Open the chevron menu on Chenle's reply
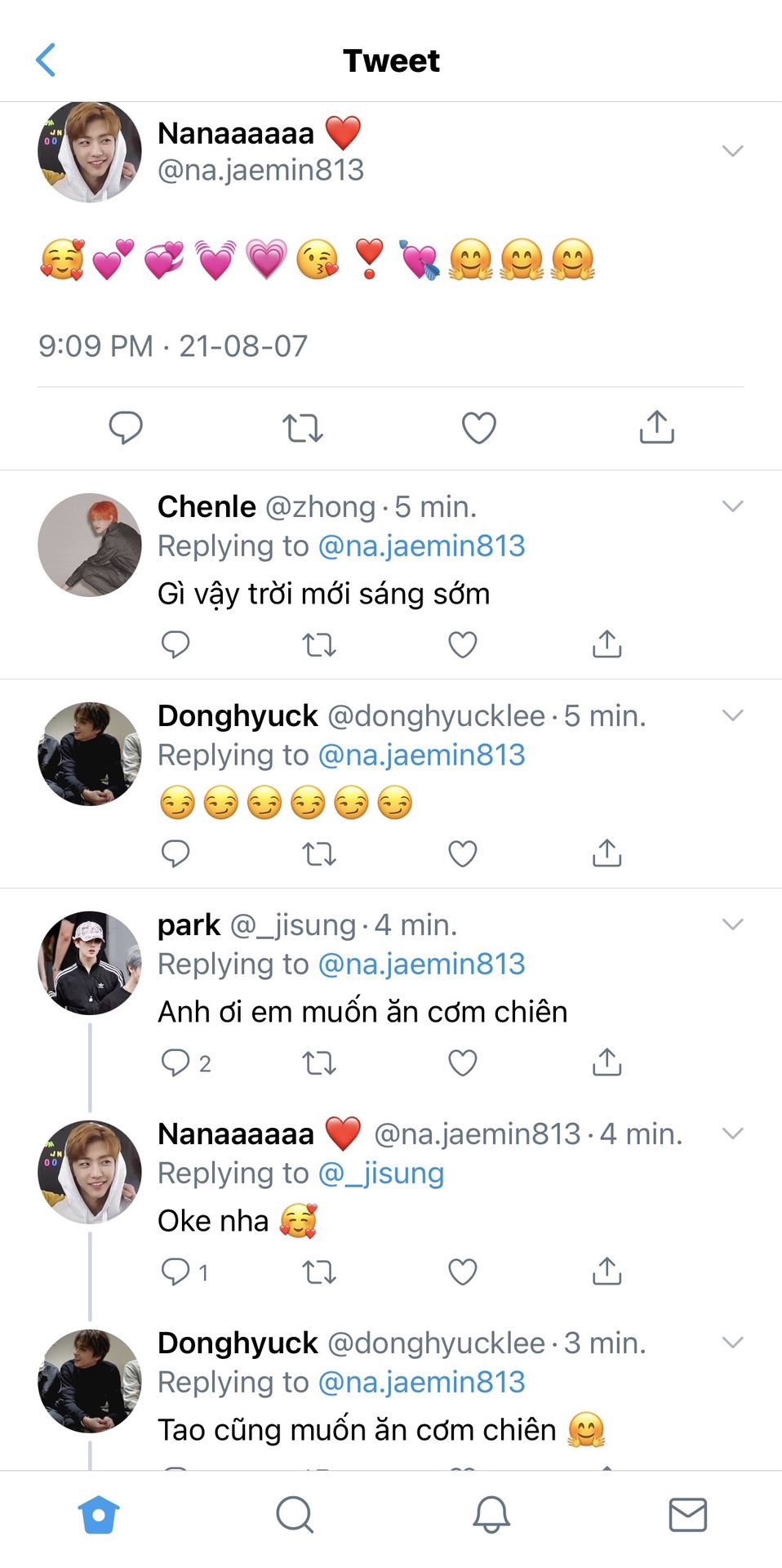Image resolution: width=782 pixels, height=1568 pixels. 732,506
